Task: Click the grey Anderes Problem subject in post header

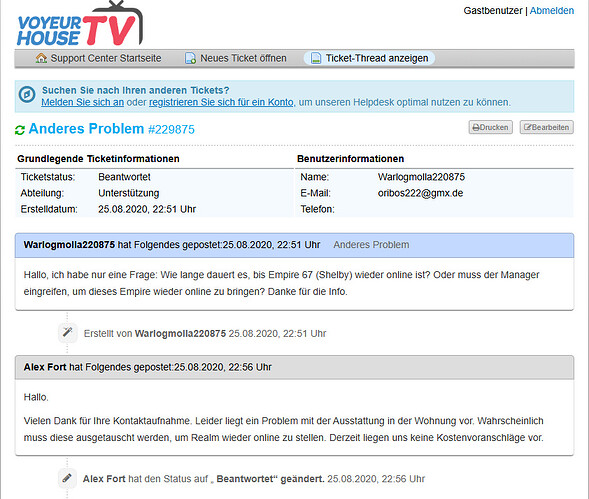Action: pyautogui.click(x=371, y=245)
